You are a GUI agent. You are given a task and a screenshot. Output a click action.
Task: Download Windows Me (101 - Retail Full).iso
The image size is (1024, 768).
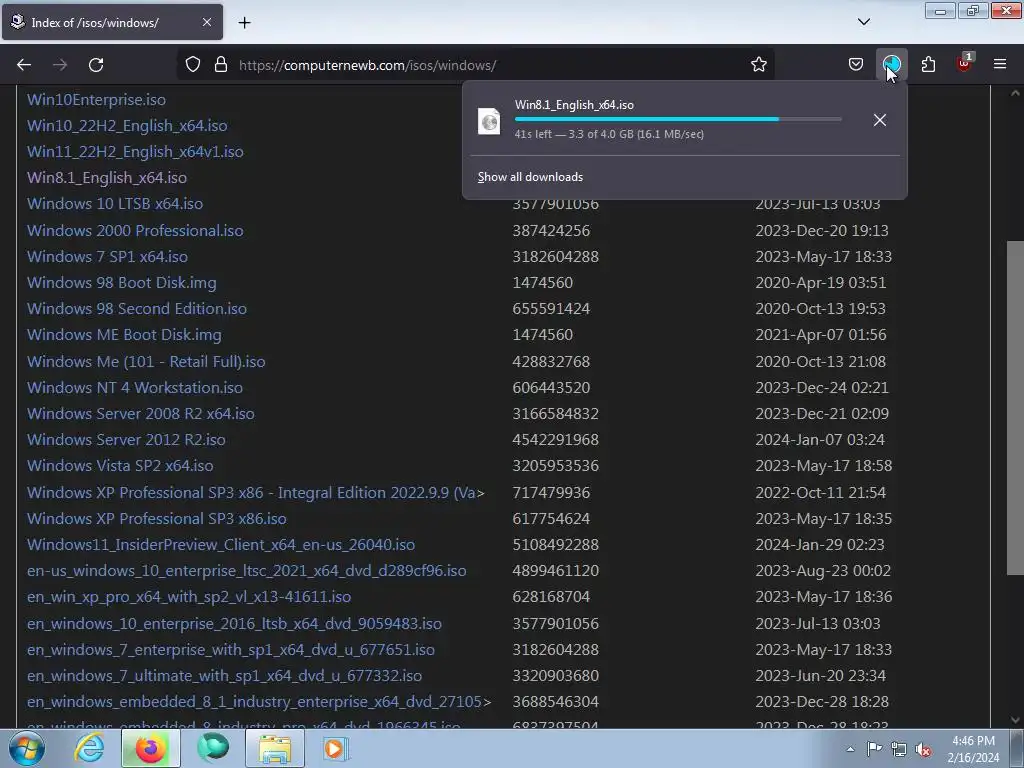pos(146,361)
